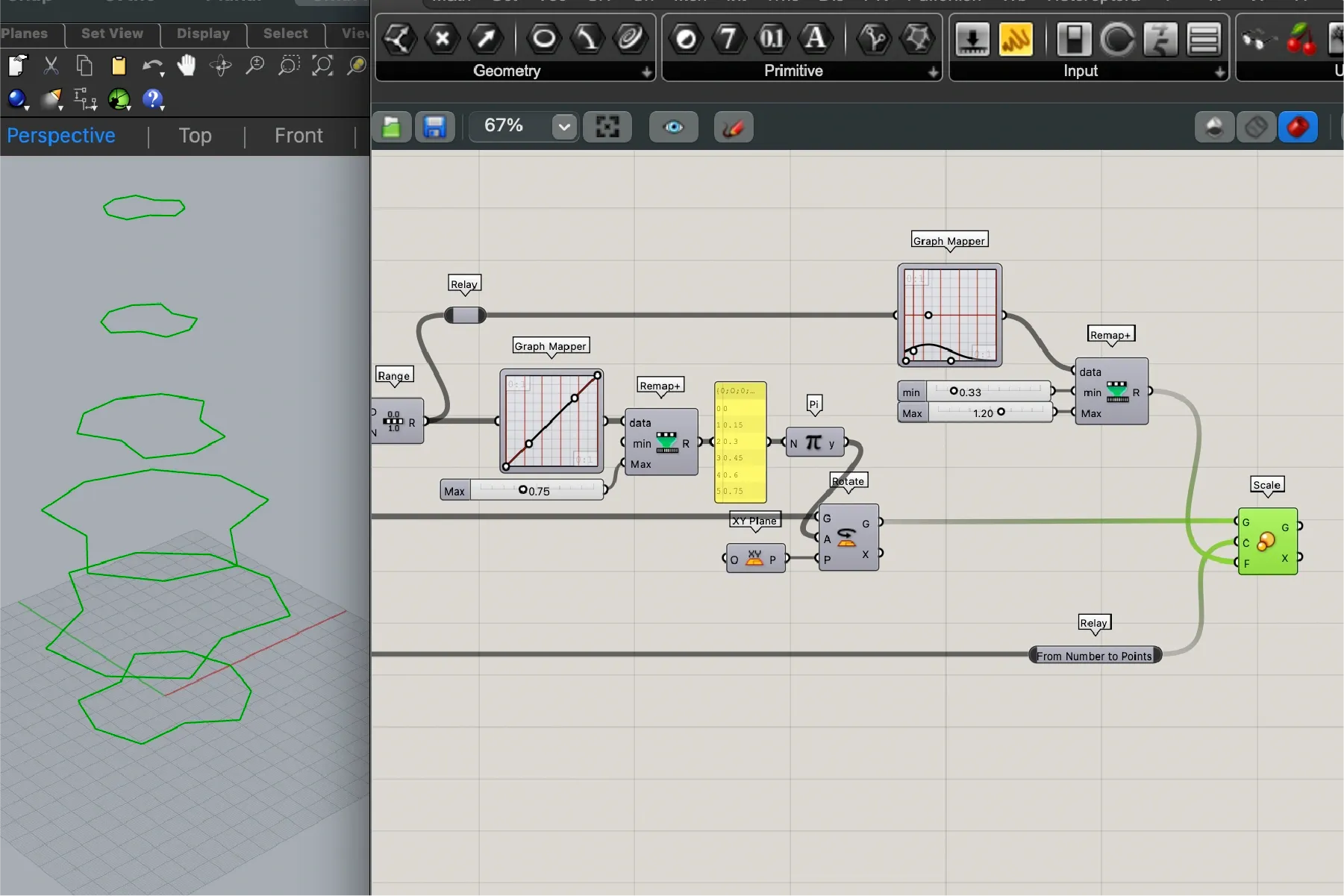Switch to the Top viewport tab

click(x=195, y=136)
